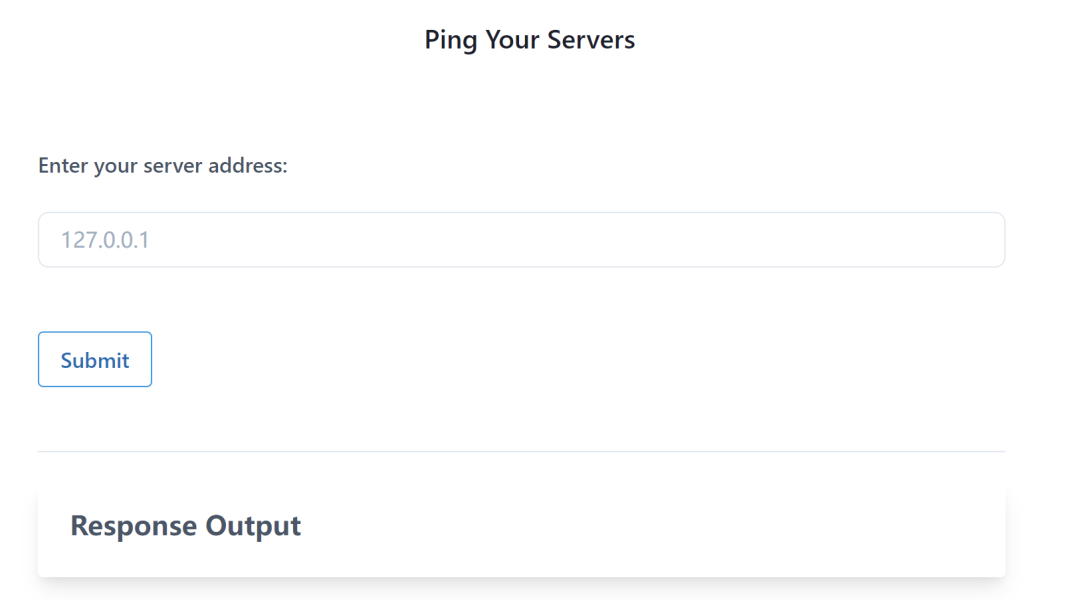Click the 'Enter your server address:' label
The width and height of the screenshot is (1080, 601).
(163, 166)
